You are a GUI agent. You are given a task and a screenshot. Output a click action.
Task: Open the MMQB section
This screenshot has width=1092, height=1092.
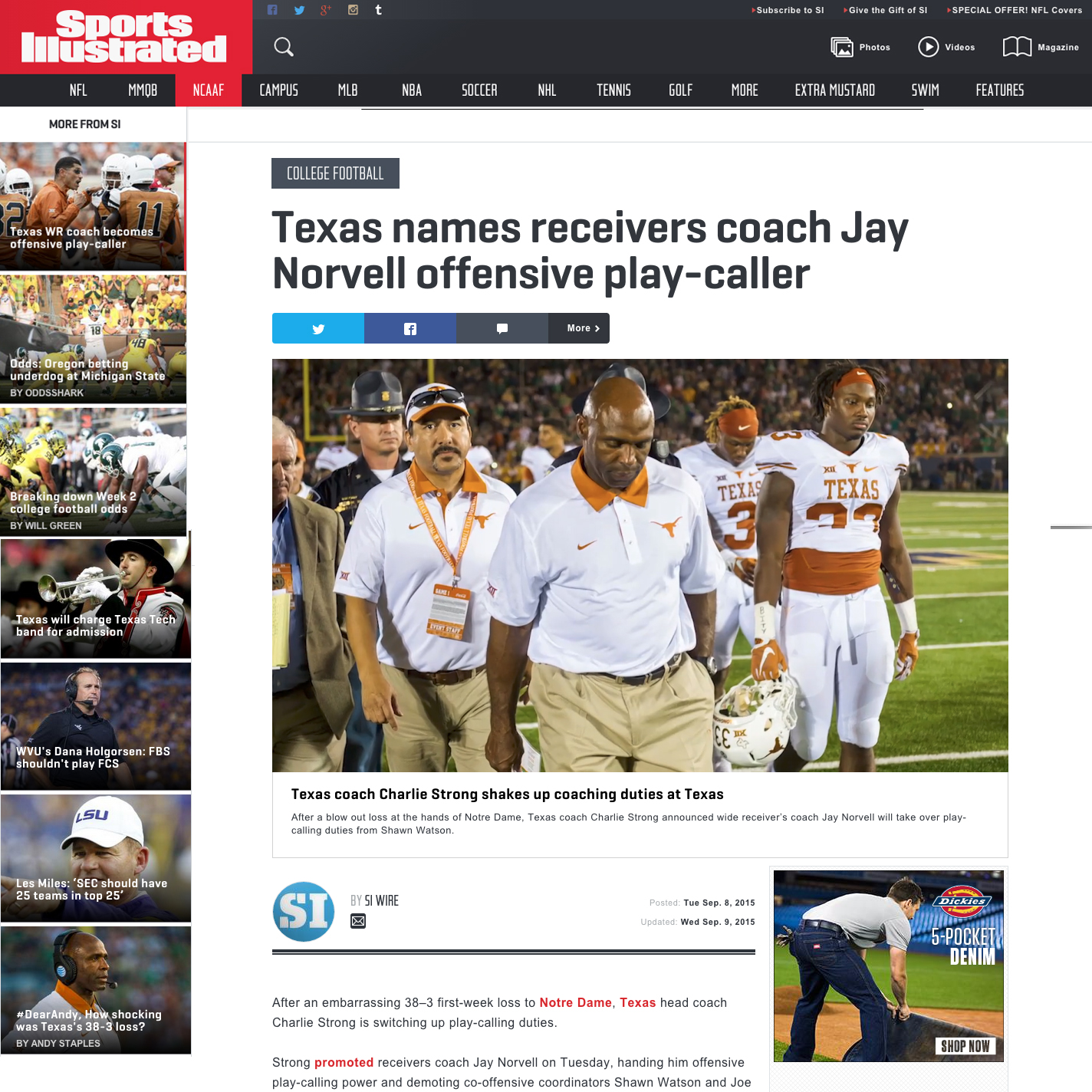tap(143, 90)
